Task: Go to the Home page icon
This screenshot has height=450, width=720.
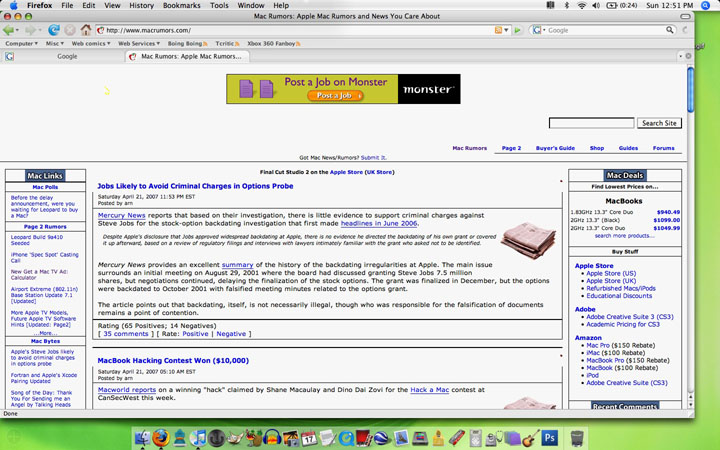Action: pyautogui.click(x=85, y=30)
